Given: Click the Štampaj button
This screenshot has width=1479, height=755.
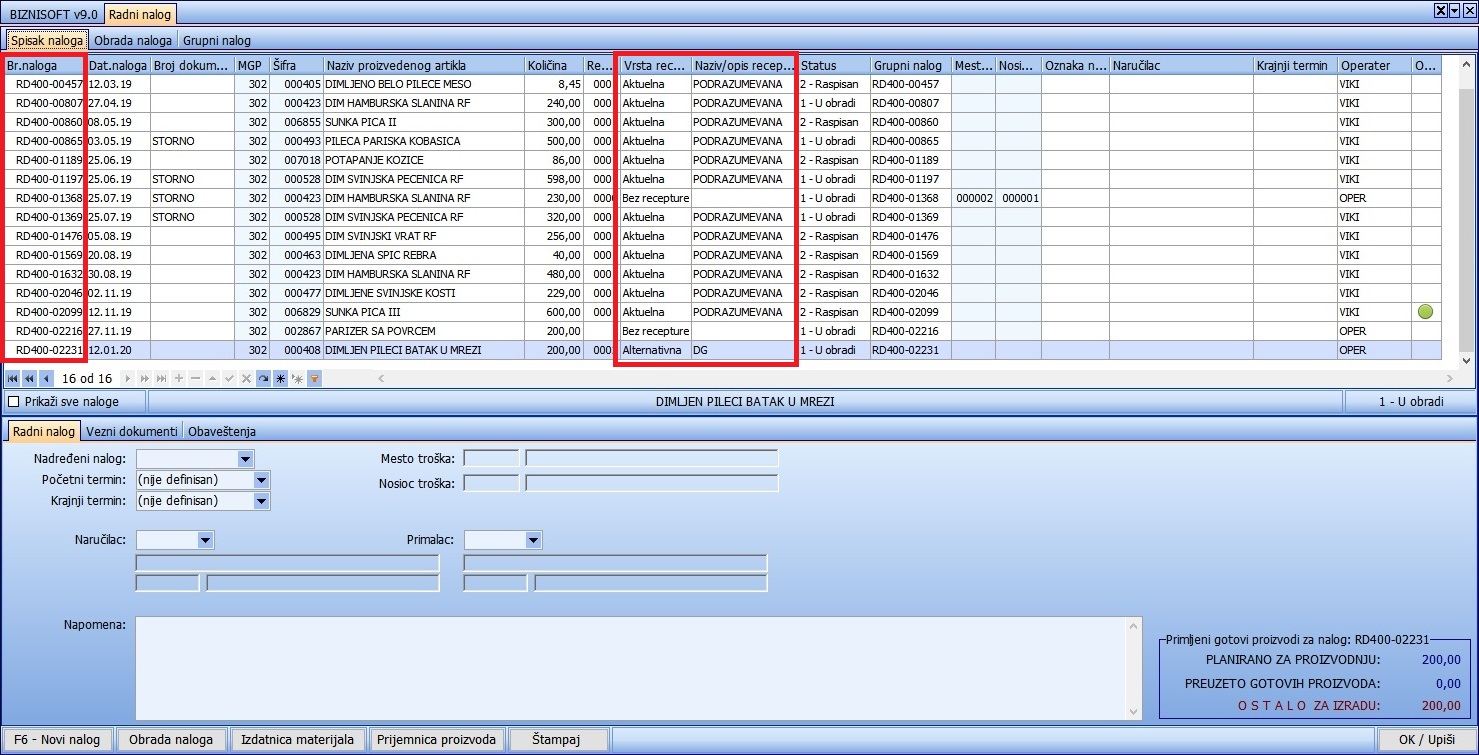Looking at the screenshot, I should pos(558,740).
